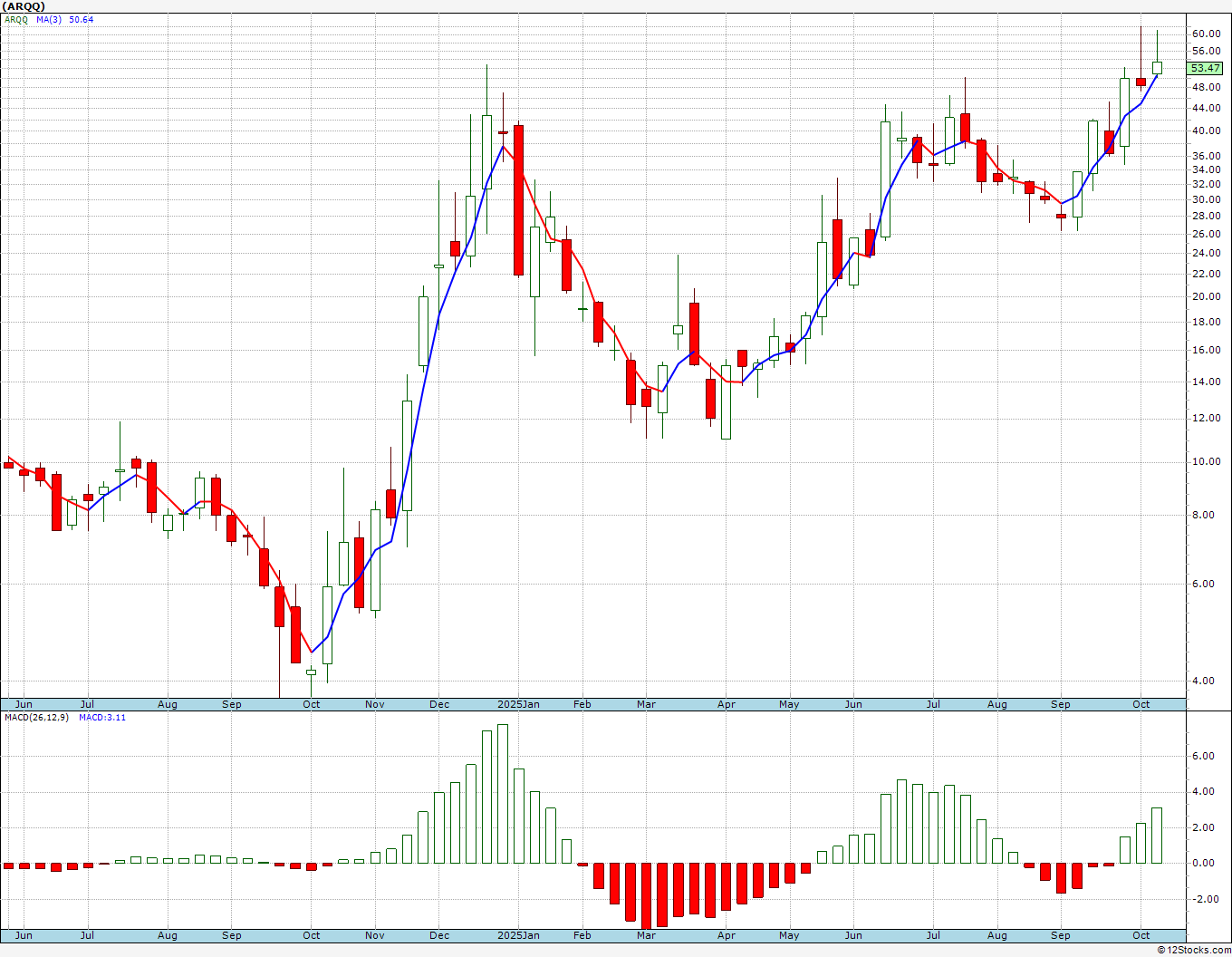The width and height of the screenshot is (1232, 957).
Task: Click the 30.00 price axis label
Action: point(1206,199)
